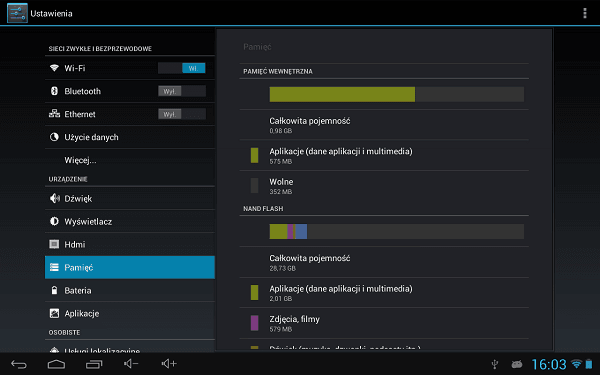
Task: Turn off the Wi-Fi switch
Action: (x=182, y=68)
